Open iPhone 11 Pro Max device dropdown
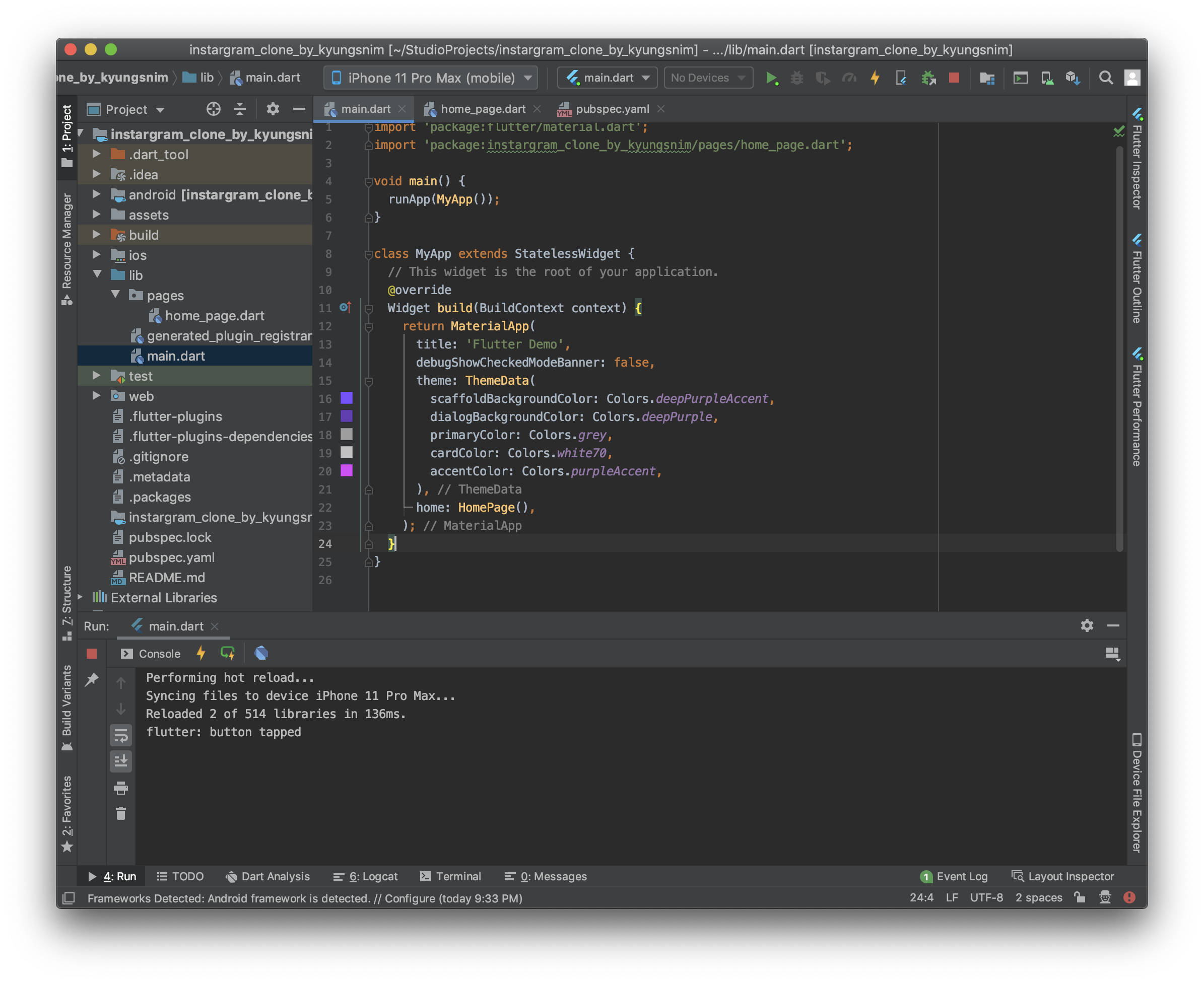This screenshot has width=1204, height=983. (430, 78)
